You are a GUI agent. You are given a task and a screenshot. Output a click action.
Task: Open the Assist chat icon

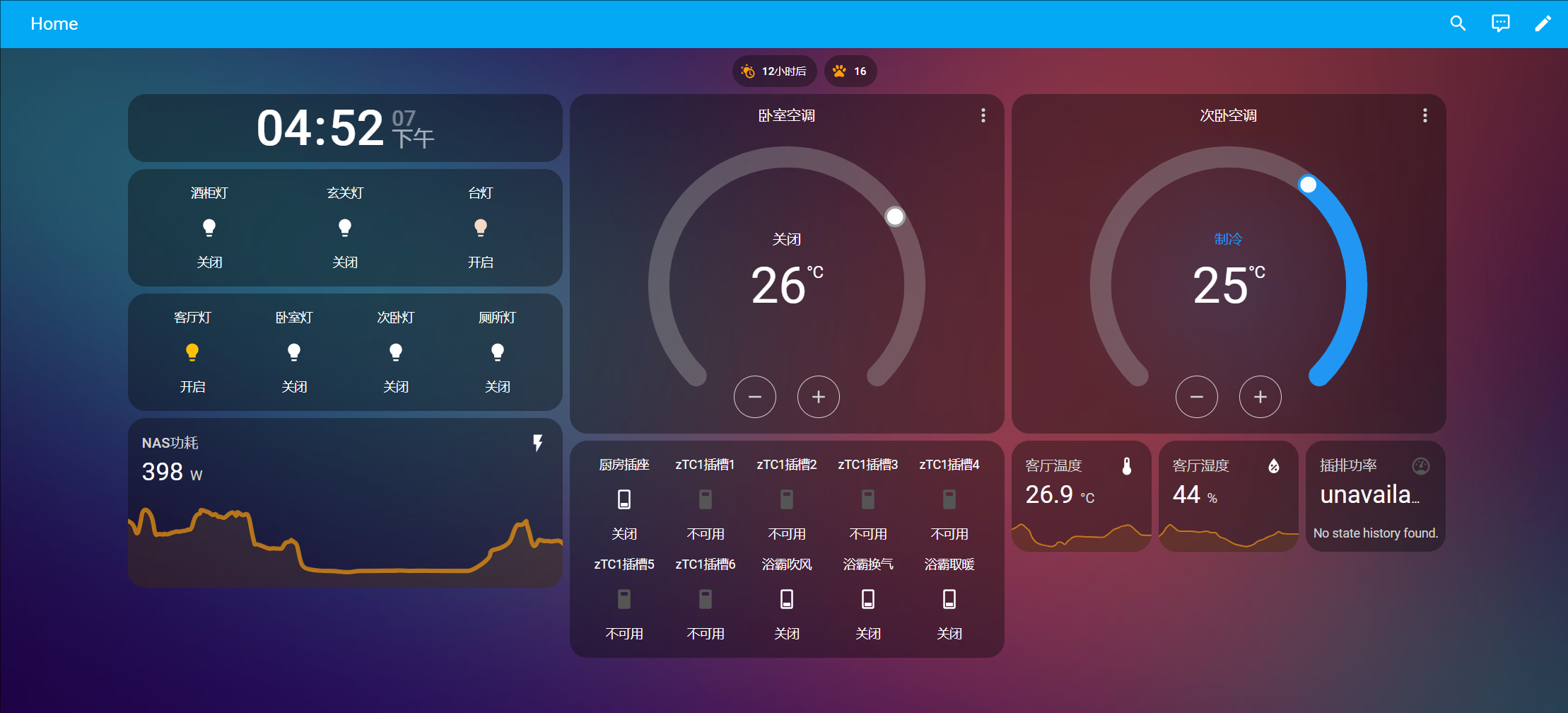pos(1500,23)
